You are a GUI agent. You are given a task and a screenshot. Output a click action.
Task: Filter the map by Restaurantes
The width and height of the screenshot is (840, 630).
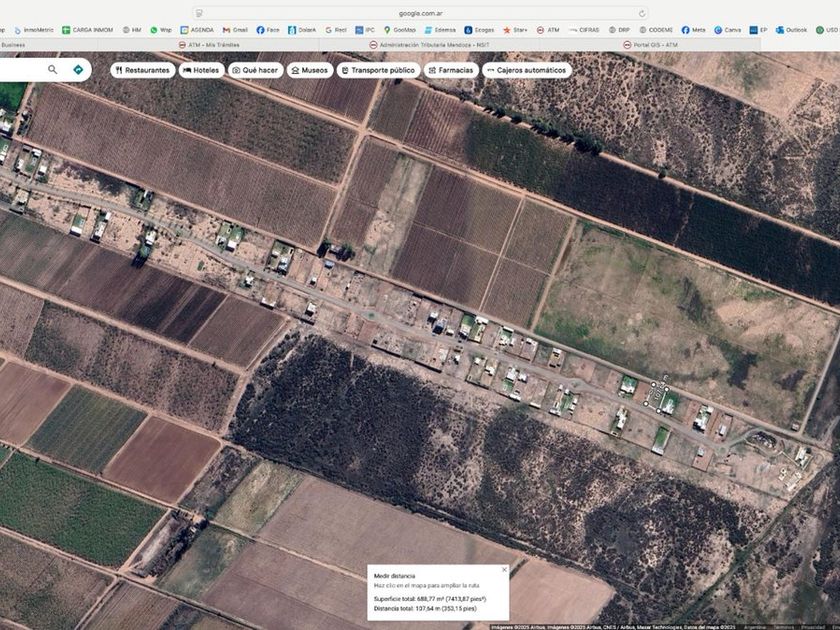[x=142, y=70]
